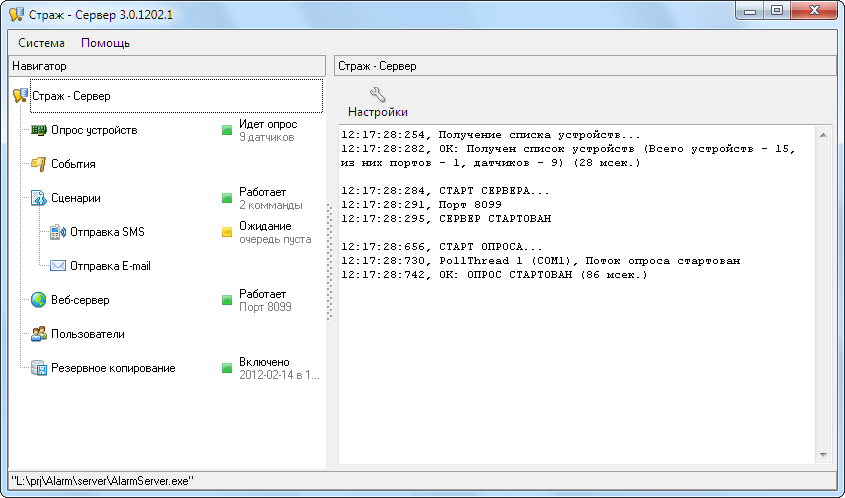The height and width of the screenshot is (498, 845).
Task: Click the Сценарии script icon
Action: [39, 198]
